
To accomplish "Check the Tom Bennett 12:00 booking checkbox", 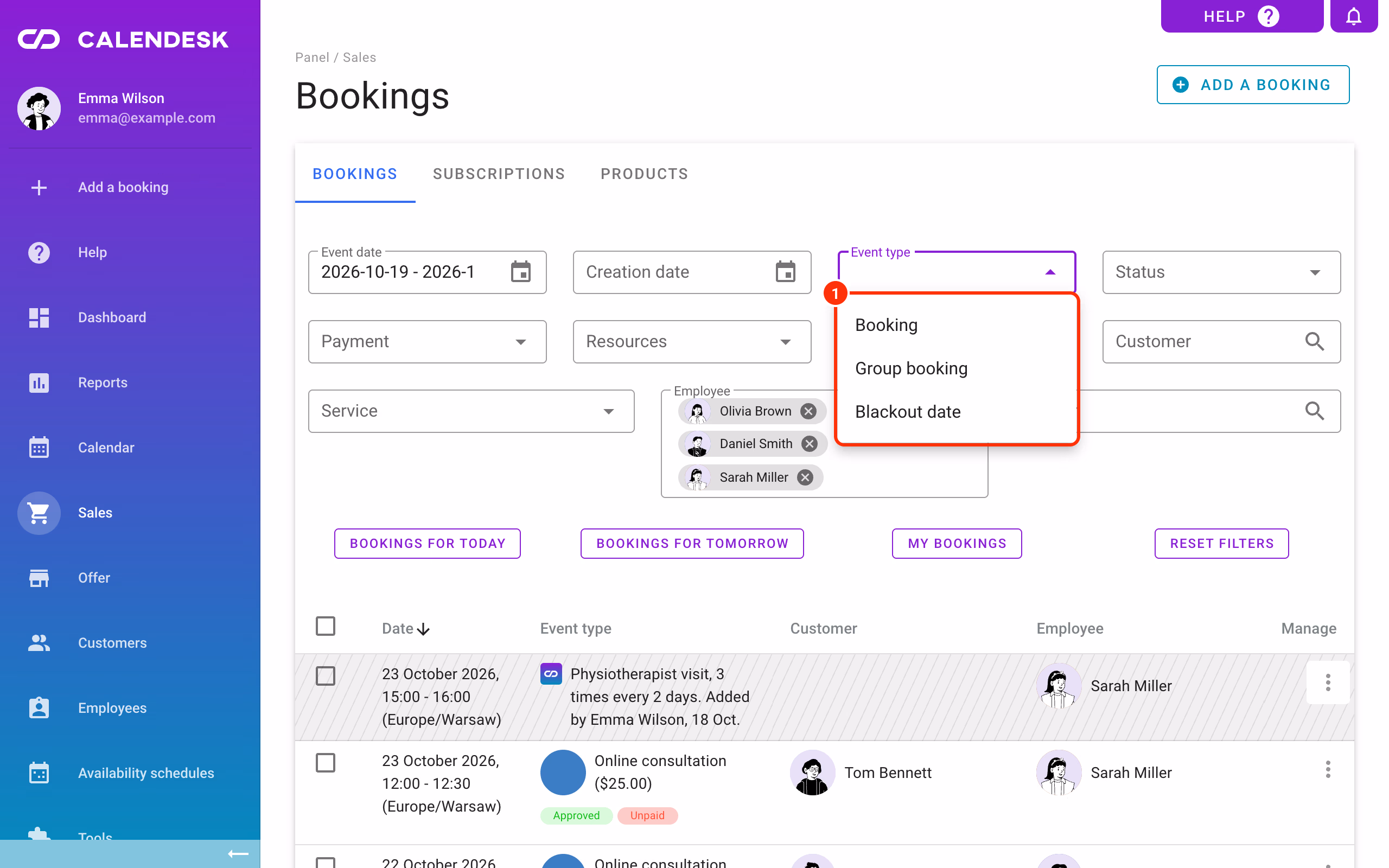I will pos(326,763).
